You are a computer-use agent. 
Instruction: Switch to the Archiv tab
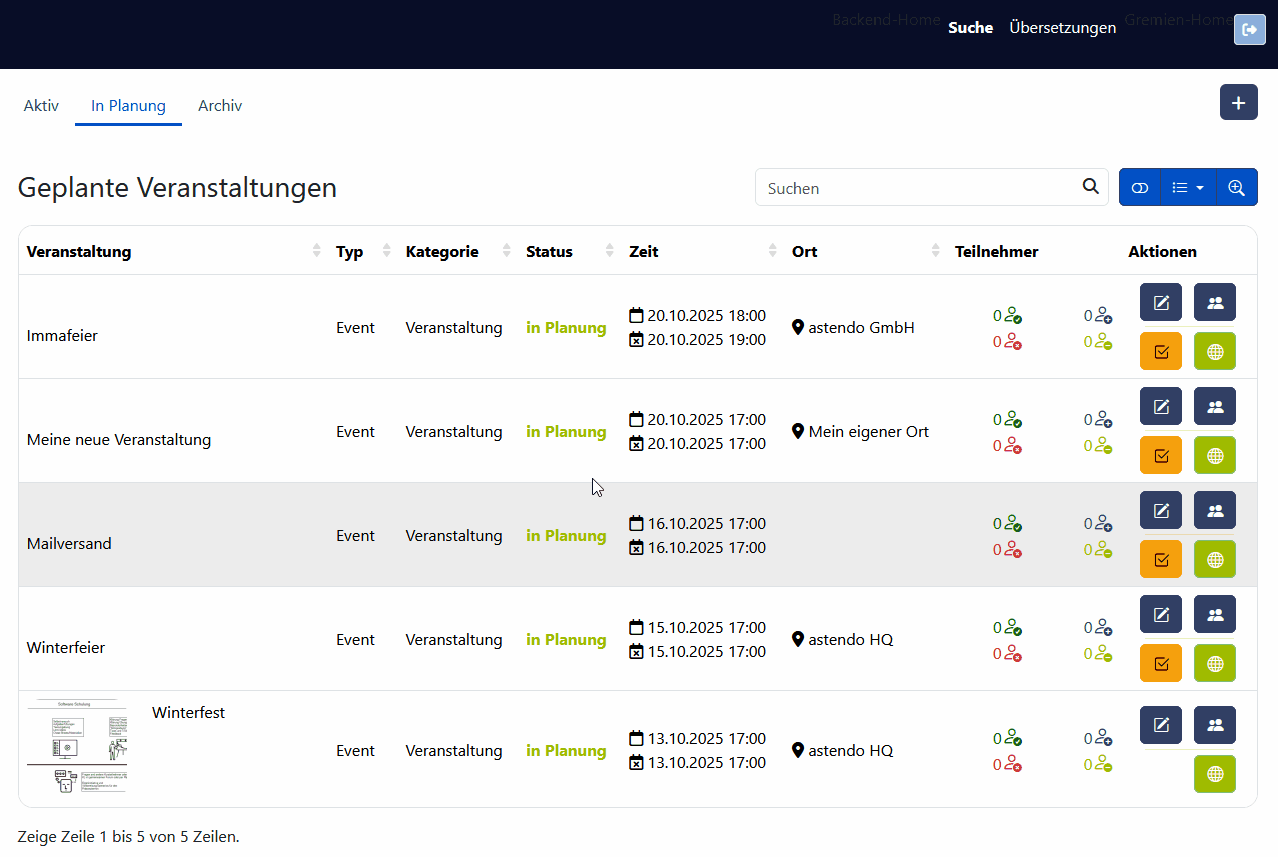[220, 106]
